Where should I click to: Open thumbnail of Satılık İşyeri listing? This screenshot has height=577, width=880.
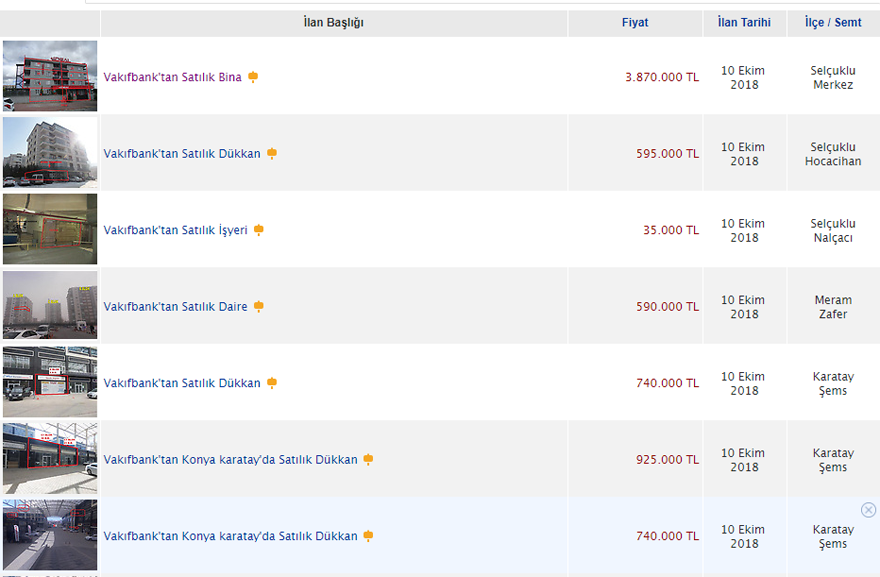point(50,229)
